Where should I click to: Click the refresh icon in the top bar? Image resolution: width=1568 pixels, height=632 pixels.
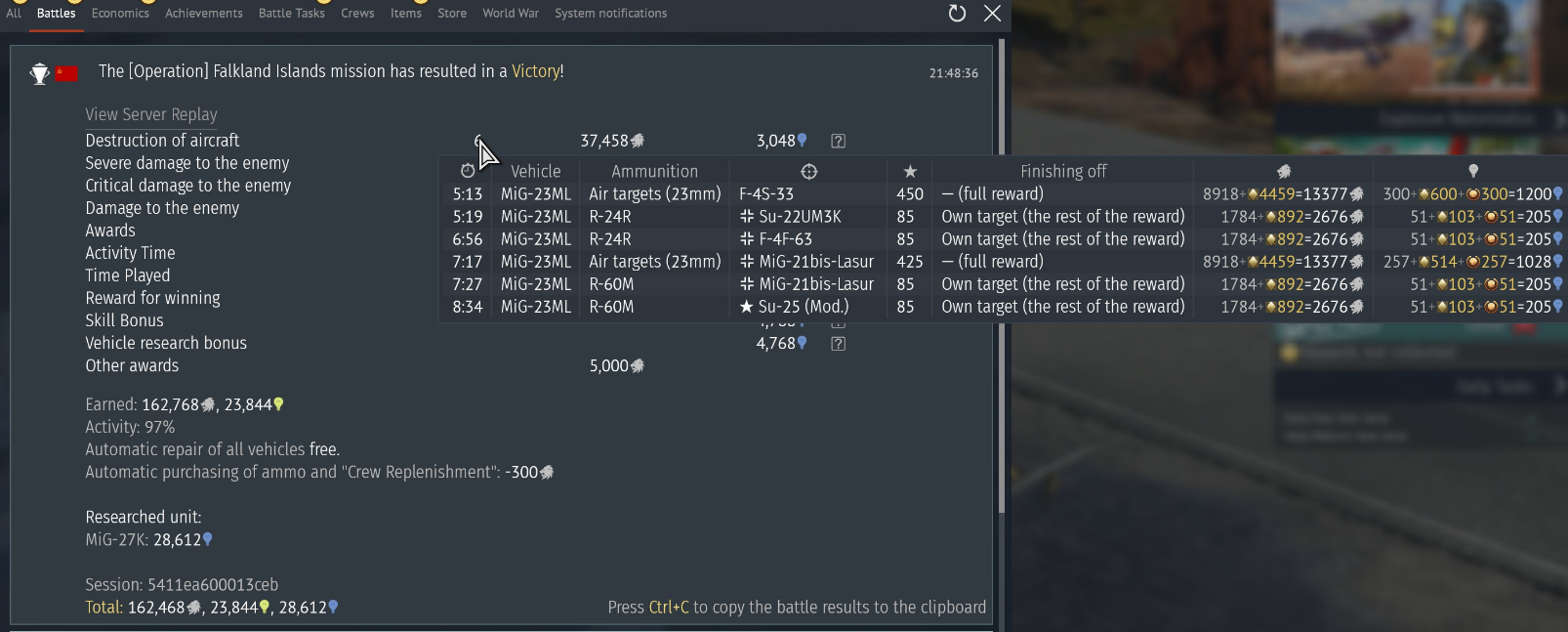point(958,14)
